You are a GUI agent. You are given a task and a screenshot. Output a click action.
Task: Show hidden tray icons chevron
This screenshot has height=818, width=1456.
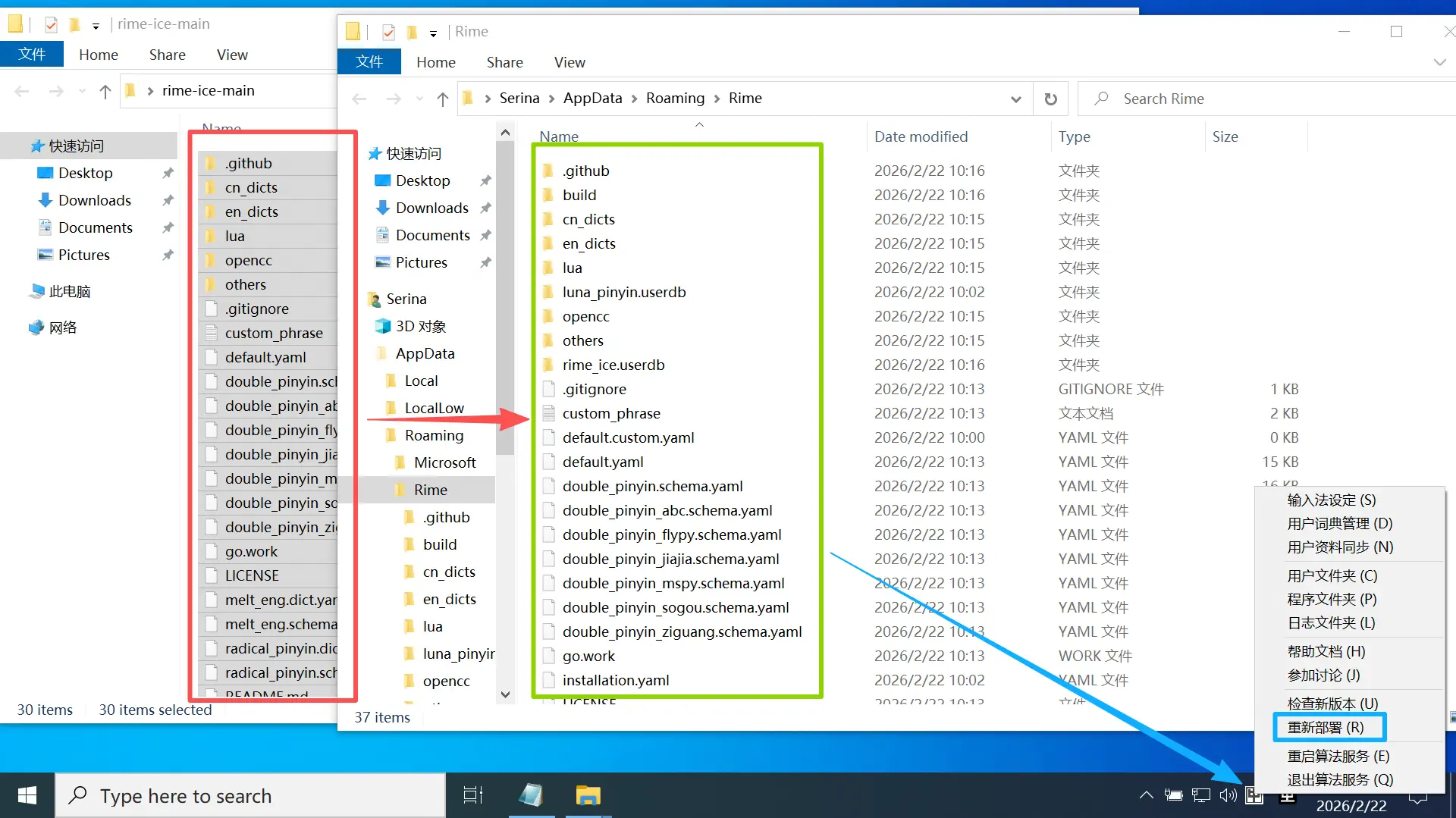(x=1146, y=795)
